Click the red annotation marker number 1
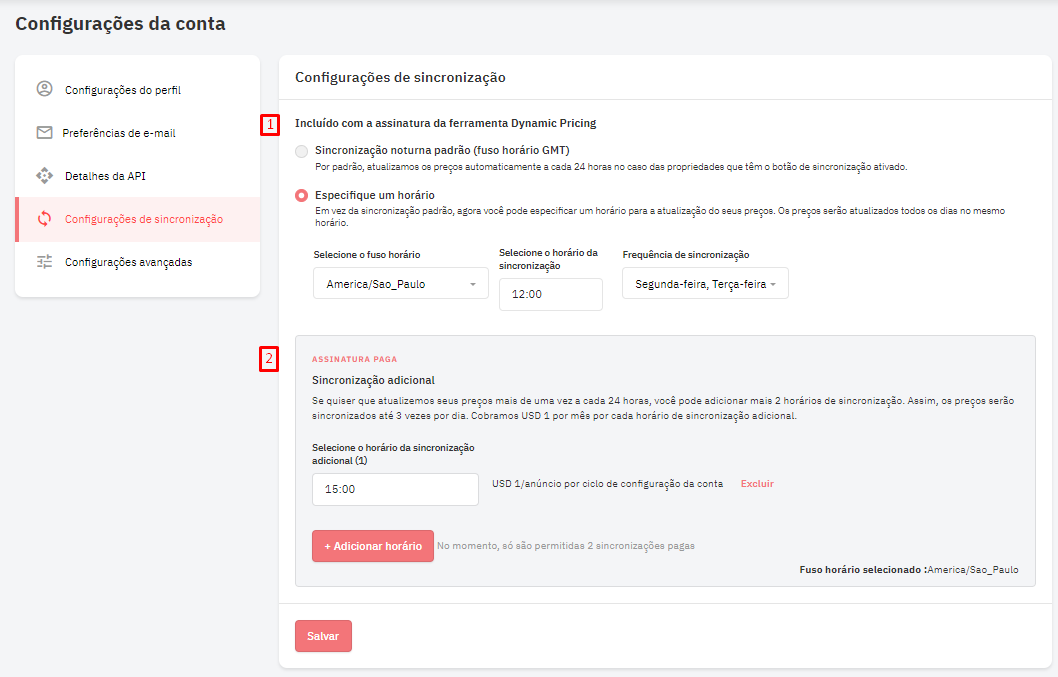The width and height of the screenshot is (1058, 677). point(269,125)
